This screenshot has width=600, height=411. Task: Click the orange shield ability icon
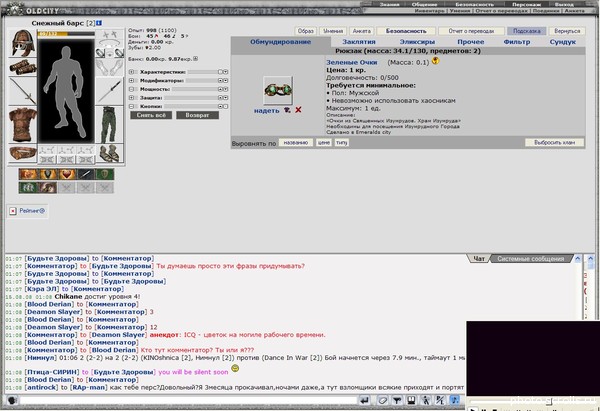click(47, 174)
